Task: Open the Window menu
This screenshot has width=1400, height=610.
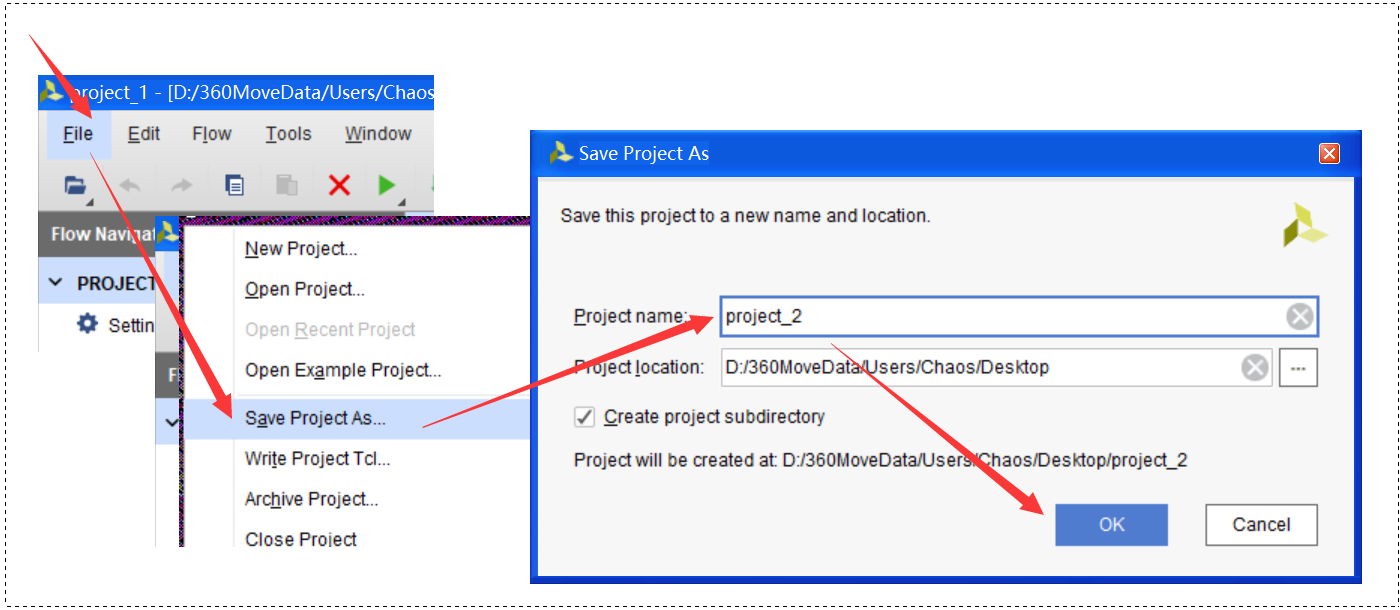Action: (x=378, y=134)
